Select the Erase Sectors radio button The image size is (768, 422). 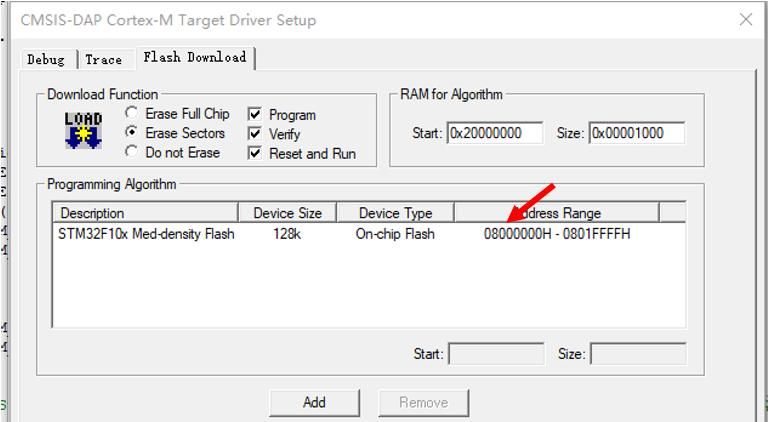coord(132,133)
